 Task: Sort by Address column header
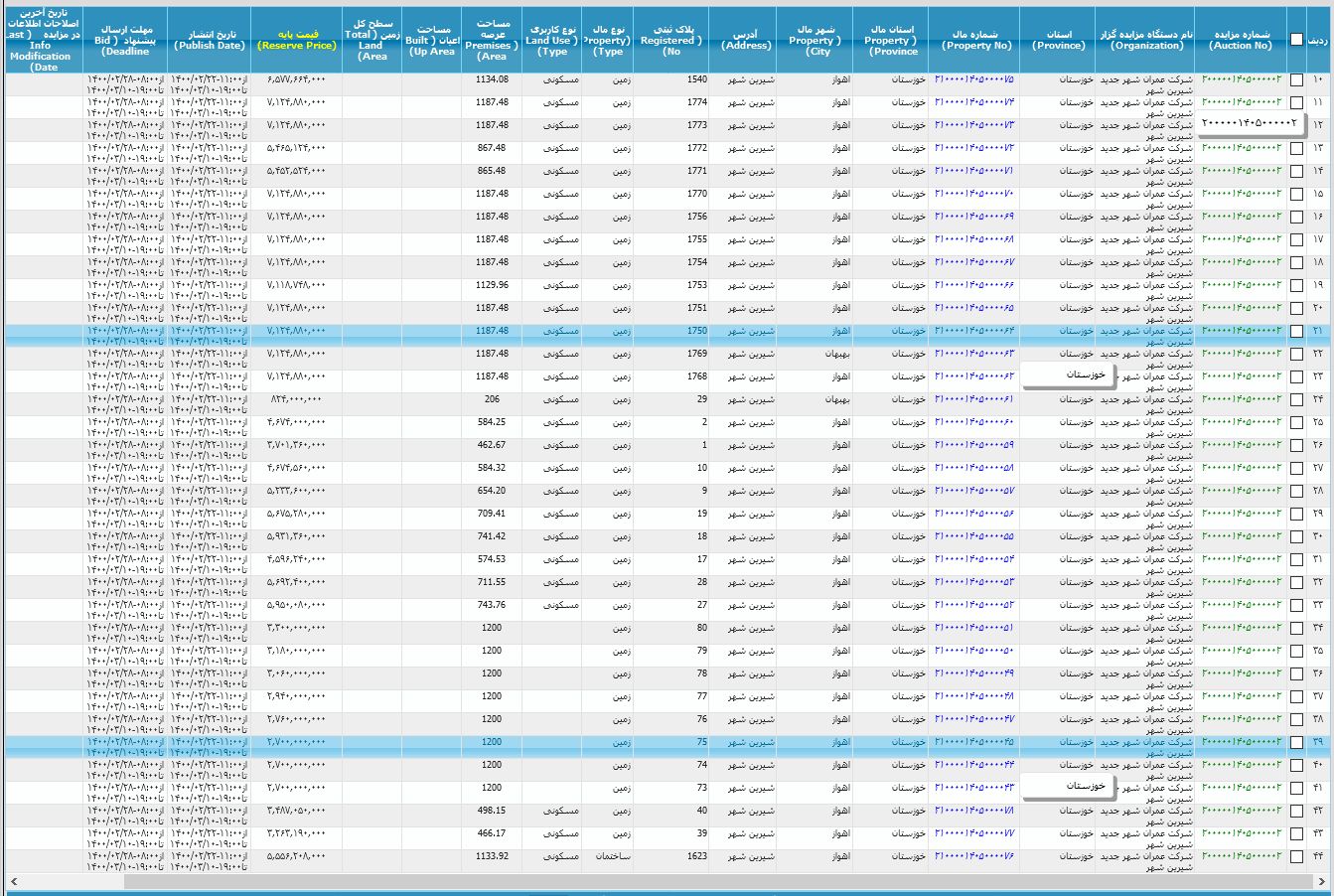[x=745, y=40]
